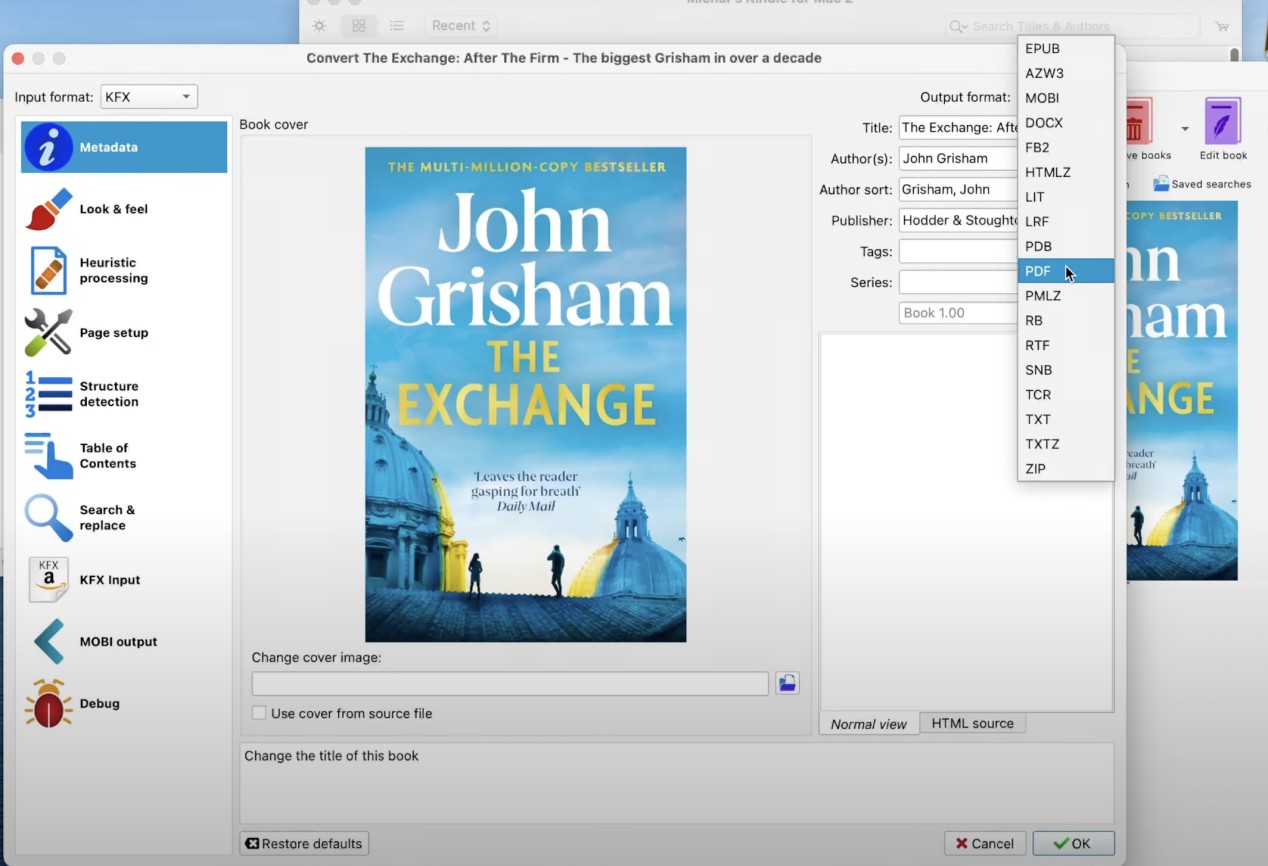The width and height of the screenshot is (1268, 866).
Task: Enable Use cover from source file
Action: click(x=259, y=713)
